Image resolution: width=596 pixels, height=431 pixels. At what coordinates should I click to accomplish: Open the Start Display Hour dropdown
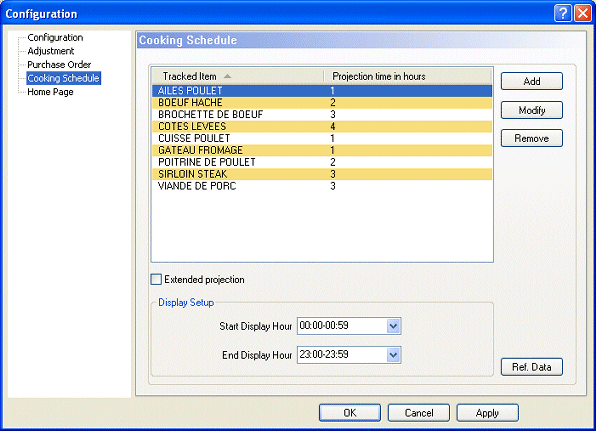coord(393,326)
